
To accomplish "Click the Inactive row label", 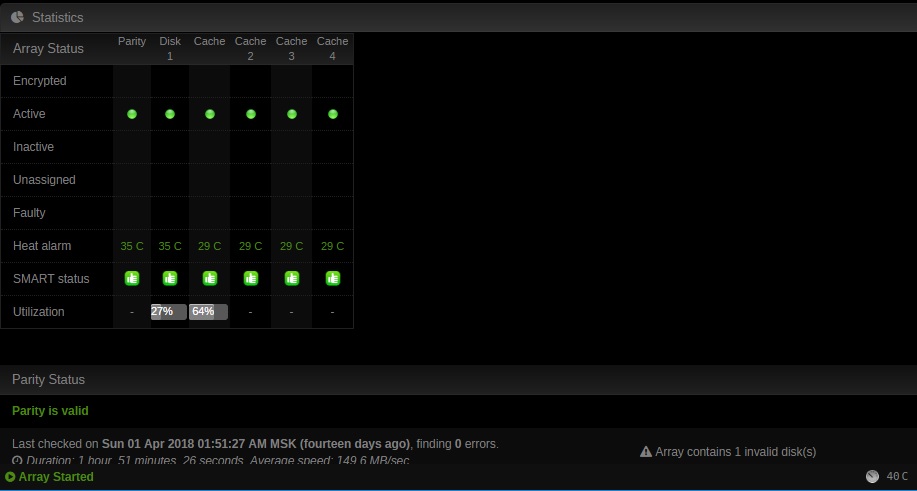I will (x=33, y=147).
